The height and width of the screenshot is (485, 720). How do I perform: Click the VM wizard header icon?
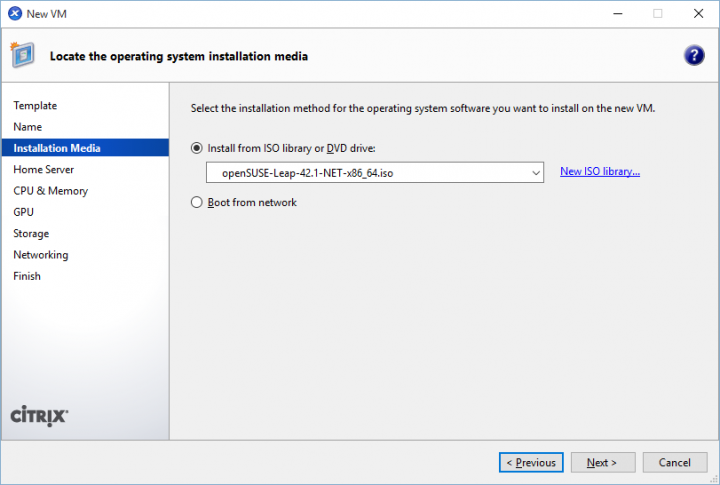pyautogui.click(x=24, y=56)
